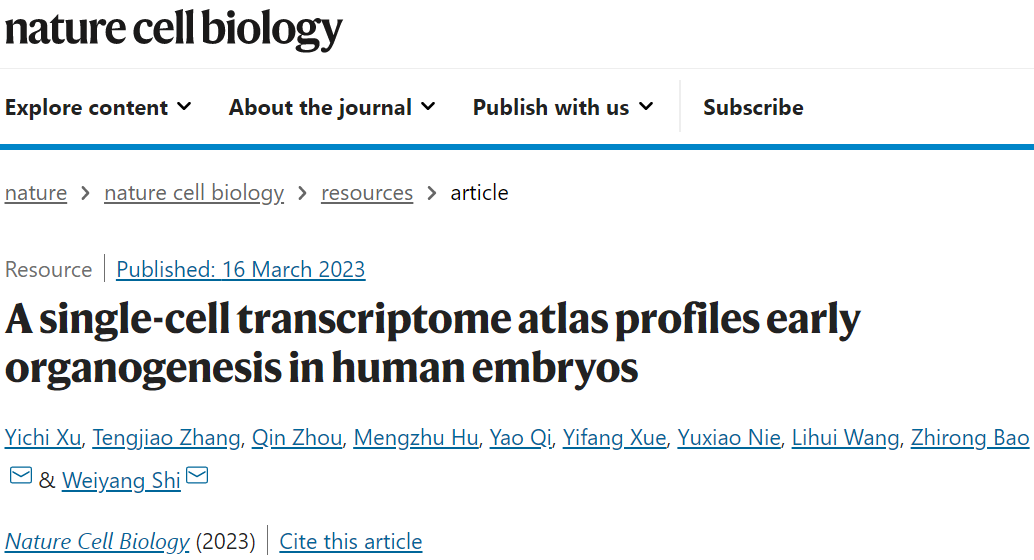Open author Yifang Xue link
Image resolution: width=1034 pixels, height=560 pixels.
[x=614, y=438]
